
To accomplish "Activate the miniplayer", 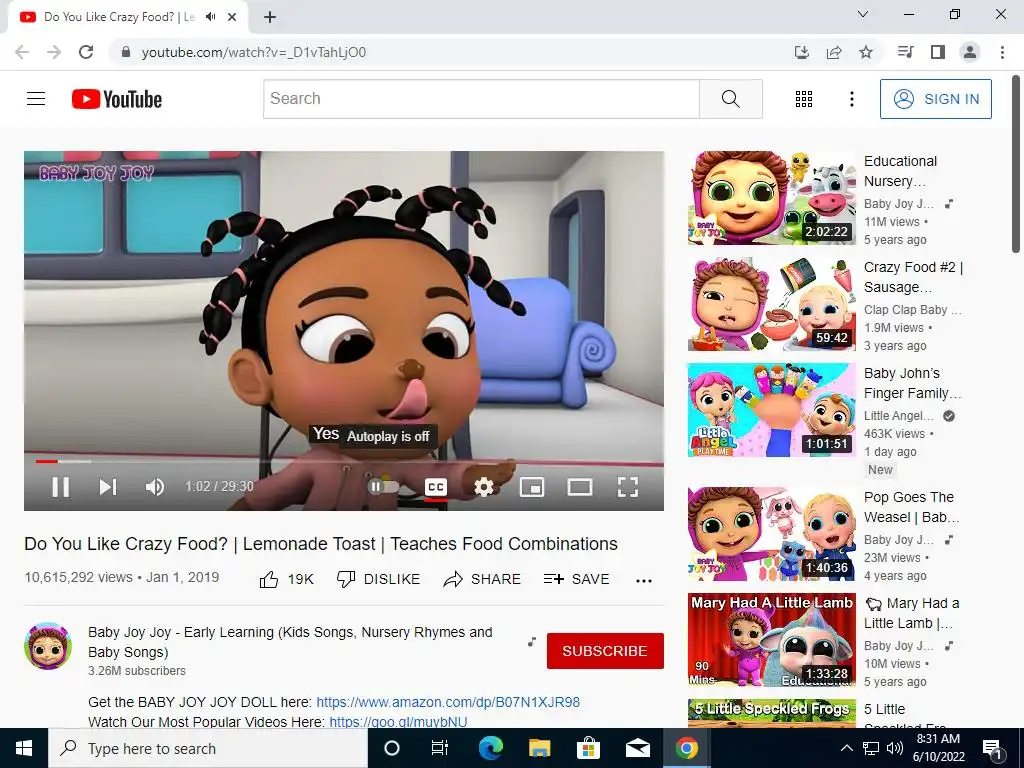I will pyautogui.click(x=532, y=487).
